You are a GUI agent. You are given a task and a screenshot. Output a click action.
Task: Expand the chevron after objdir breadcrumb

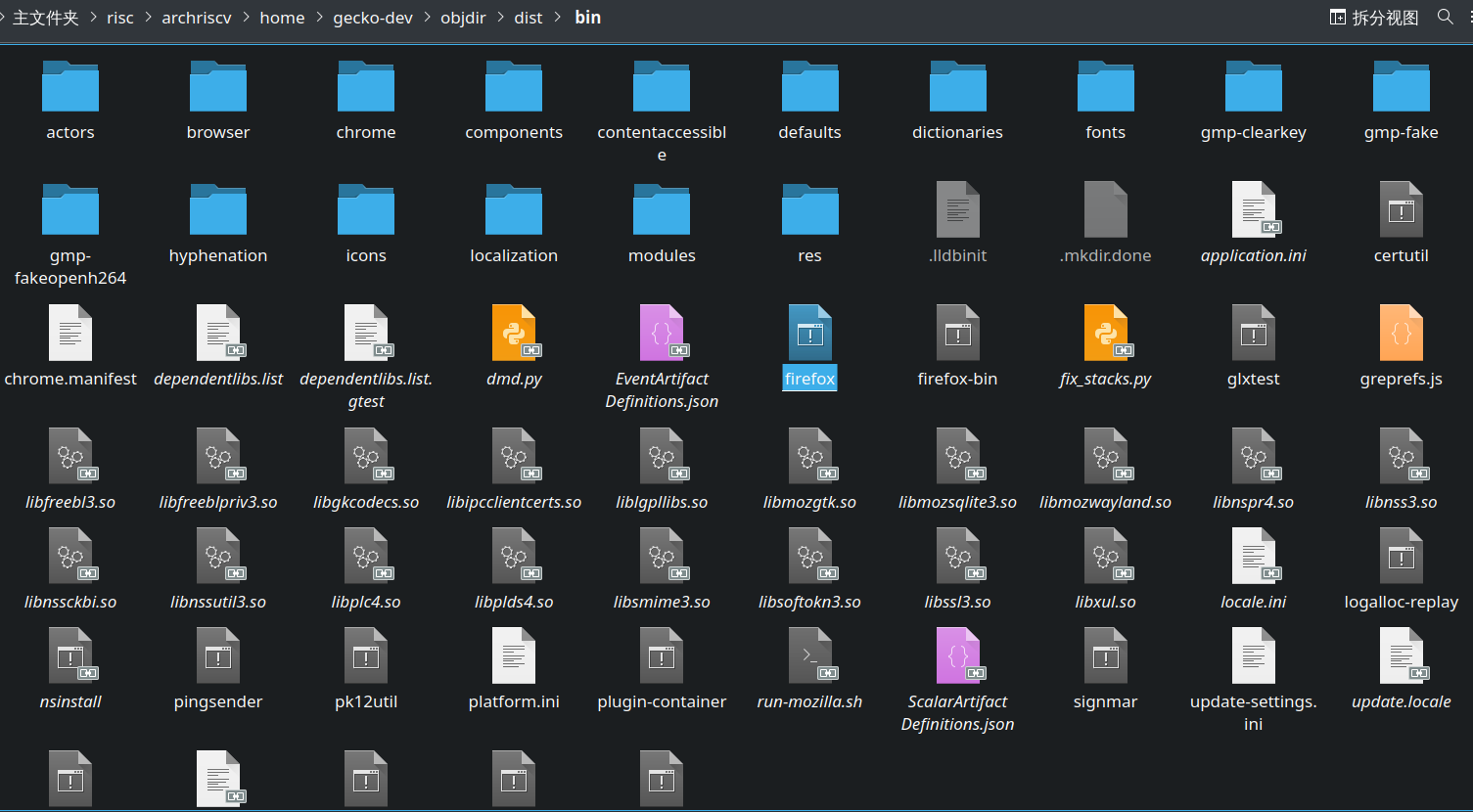click(501, 18)
